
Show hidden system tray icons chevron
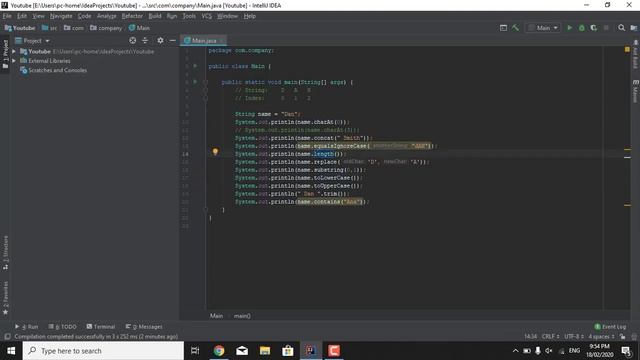click(x=515, y=351)
